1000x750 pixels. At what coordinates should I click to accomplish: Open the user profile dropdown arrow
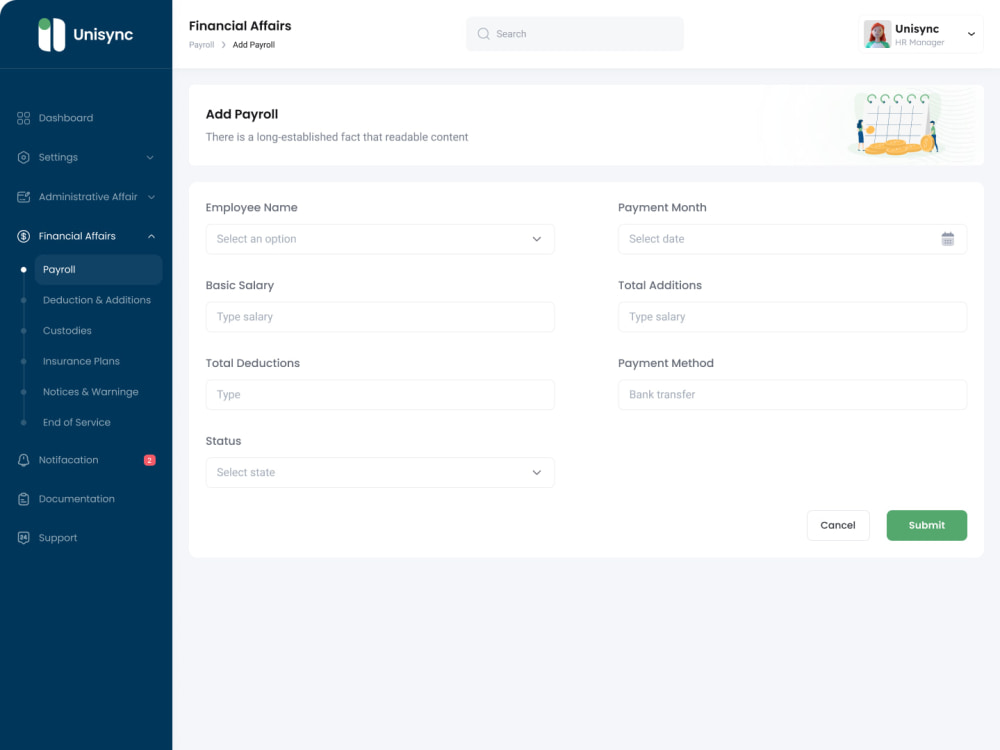click(x=971, y=34)
